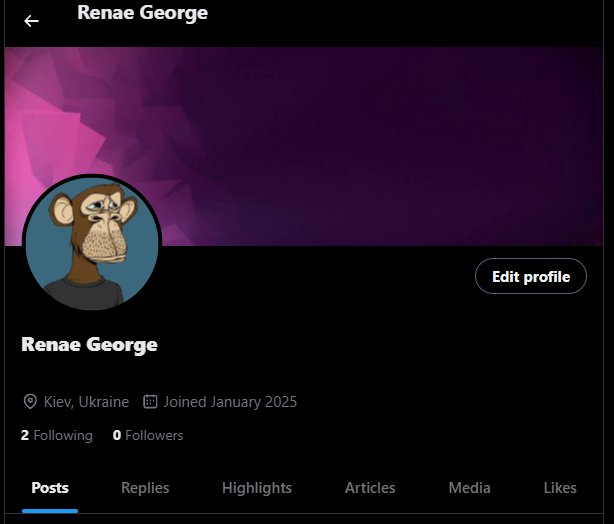This screenshot has width=614, height=524.
Task: Click the Edit profile button
Action: point(531,276)
